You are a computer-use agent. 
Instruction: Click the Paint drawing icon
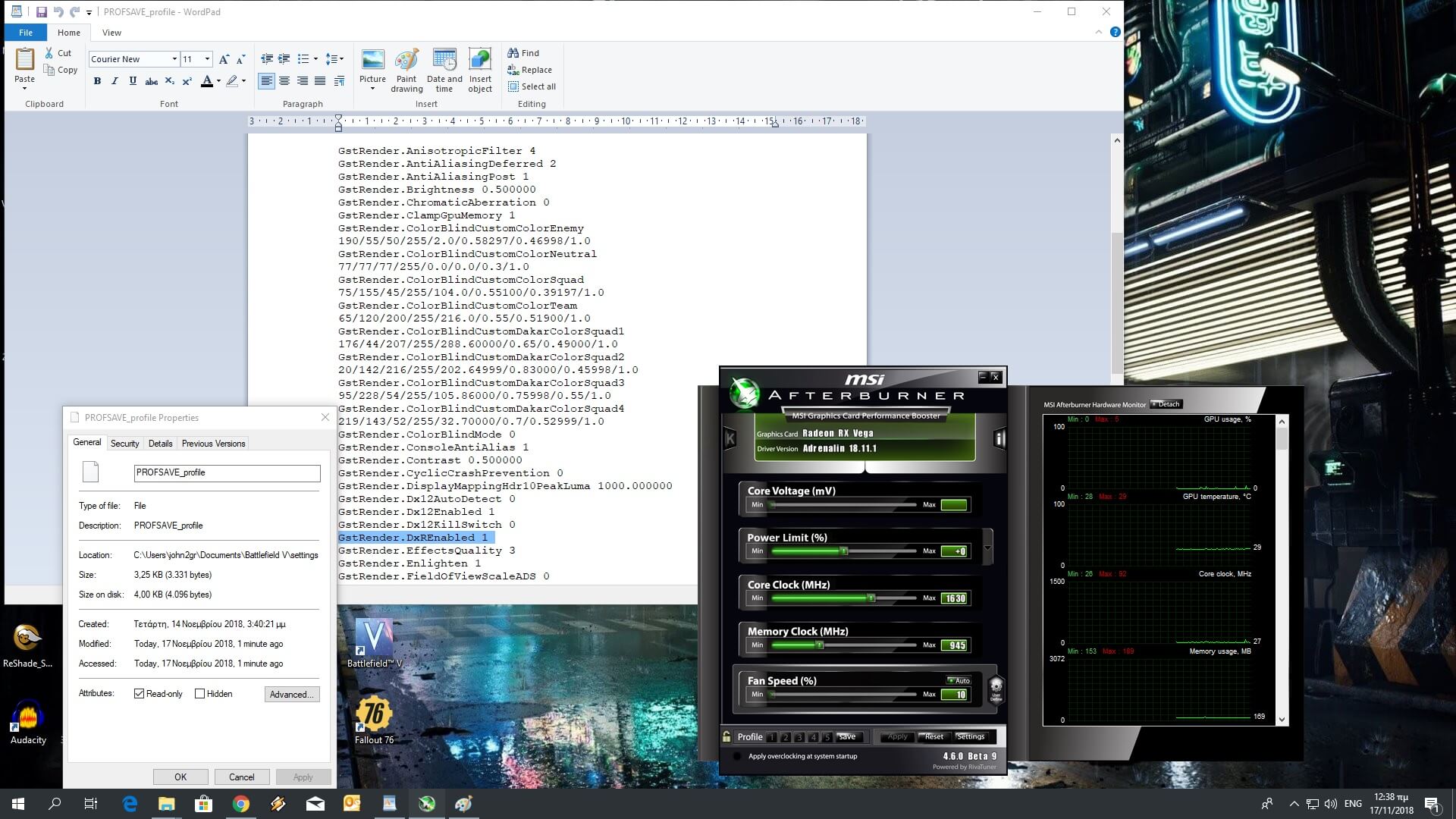click(406, 61)
